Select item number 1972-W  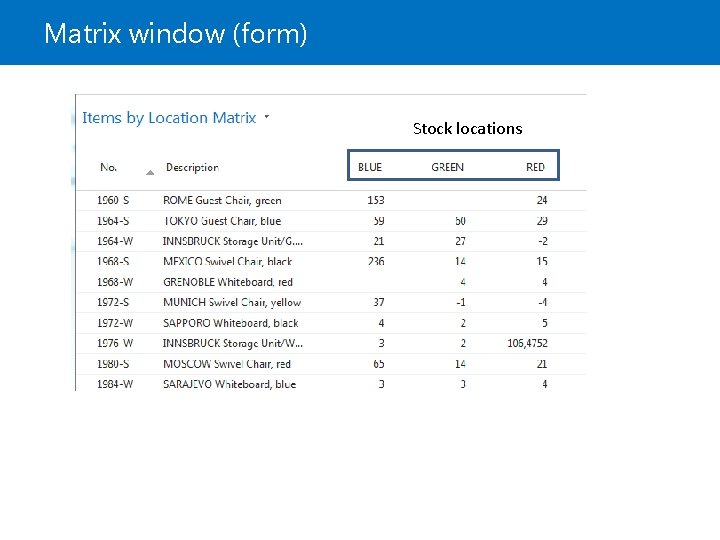115,323
